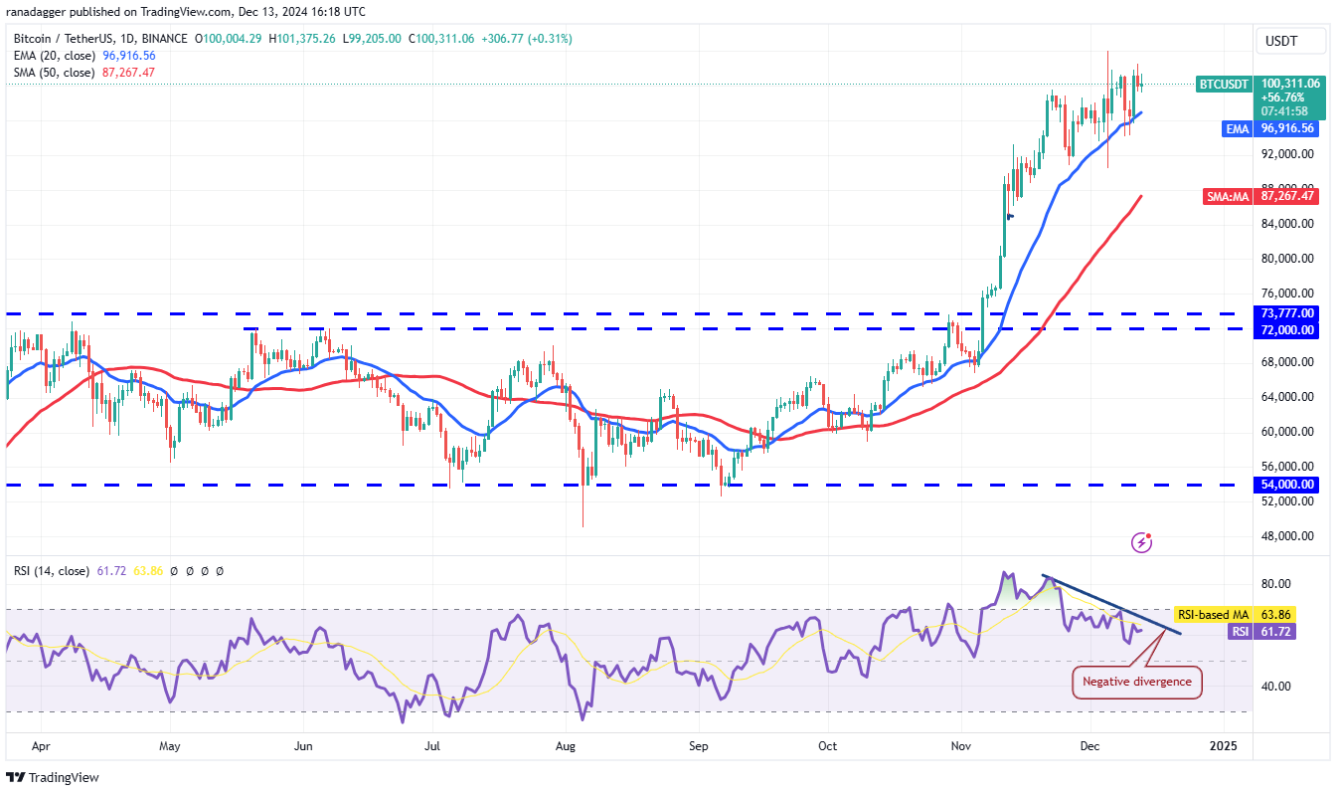
Task: Click the 68,000.00 price axis value
Action: pos(1286,362)
